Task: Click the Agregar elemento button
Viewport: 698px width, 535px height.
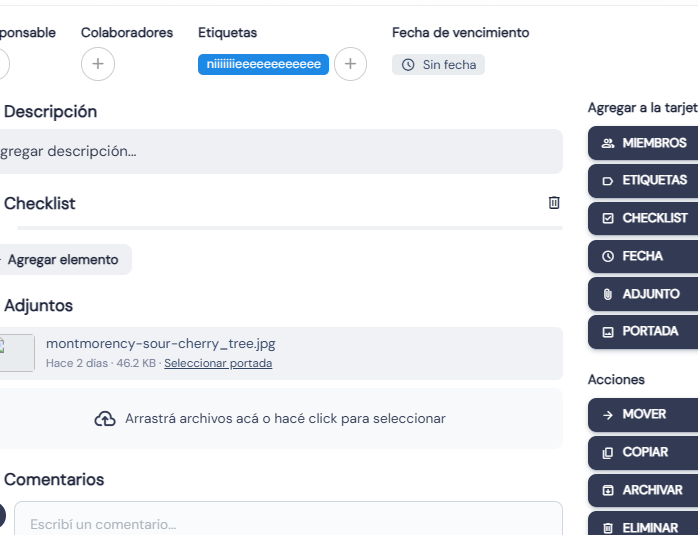Action: pyautogui.click(x=63, y=259)
